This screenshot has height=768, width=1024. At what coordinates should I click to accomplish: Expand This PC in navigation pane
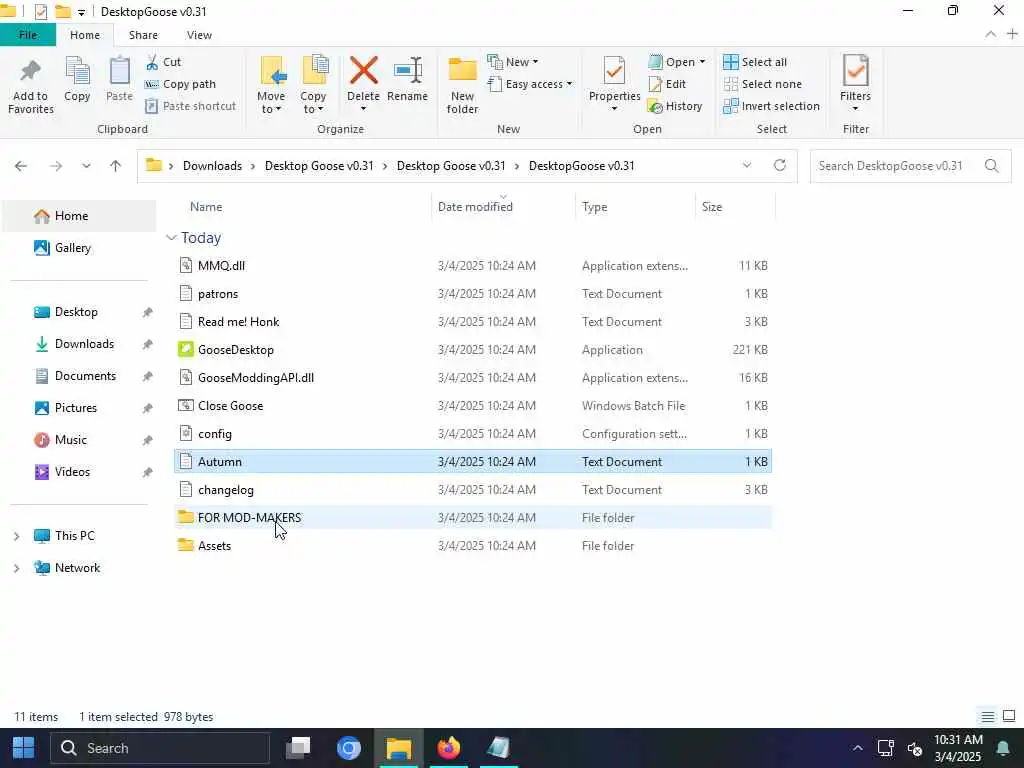tap(16, 536)
